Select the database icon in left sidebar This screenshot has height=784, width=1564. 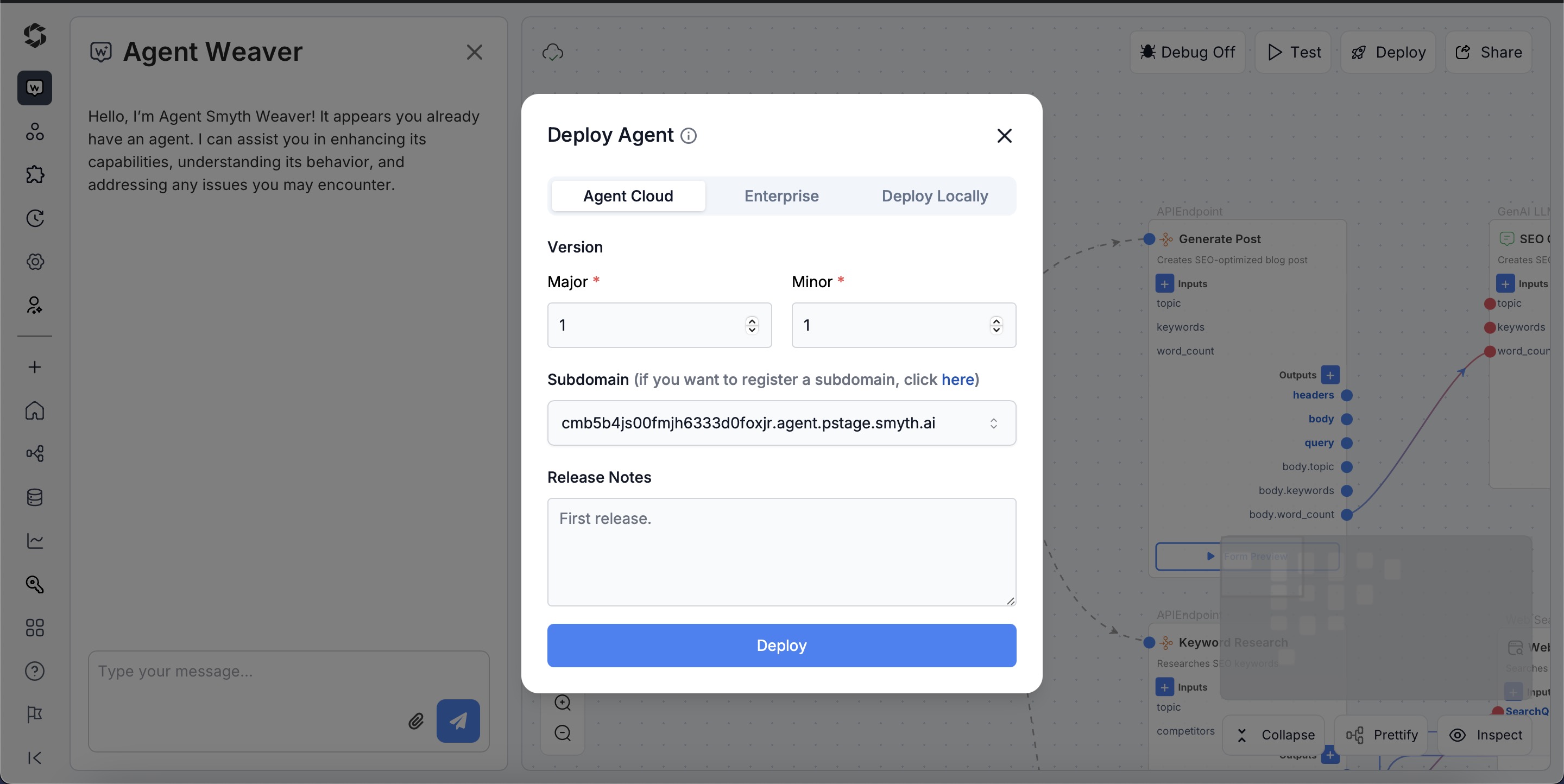[35, 497]
